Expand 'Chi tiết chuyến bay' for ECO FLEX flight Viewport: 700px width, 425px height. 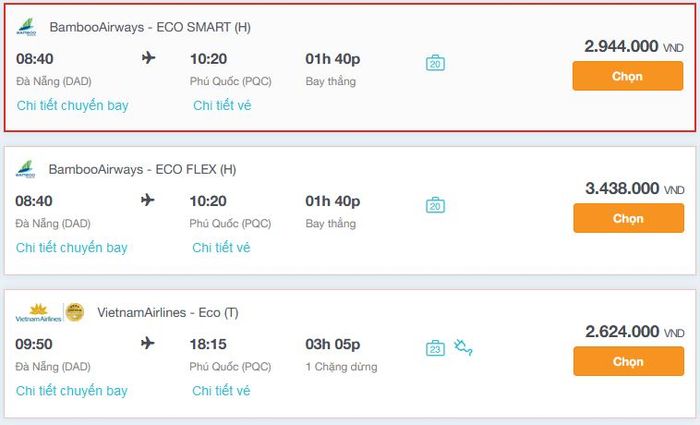tap(72, 247)
